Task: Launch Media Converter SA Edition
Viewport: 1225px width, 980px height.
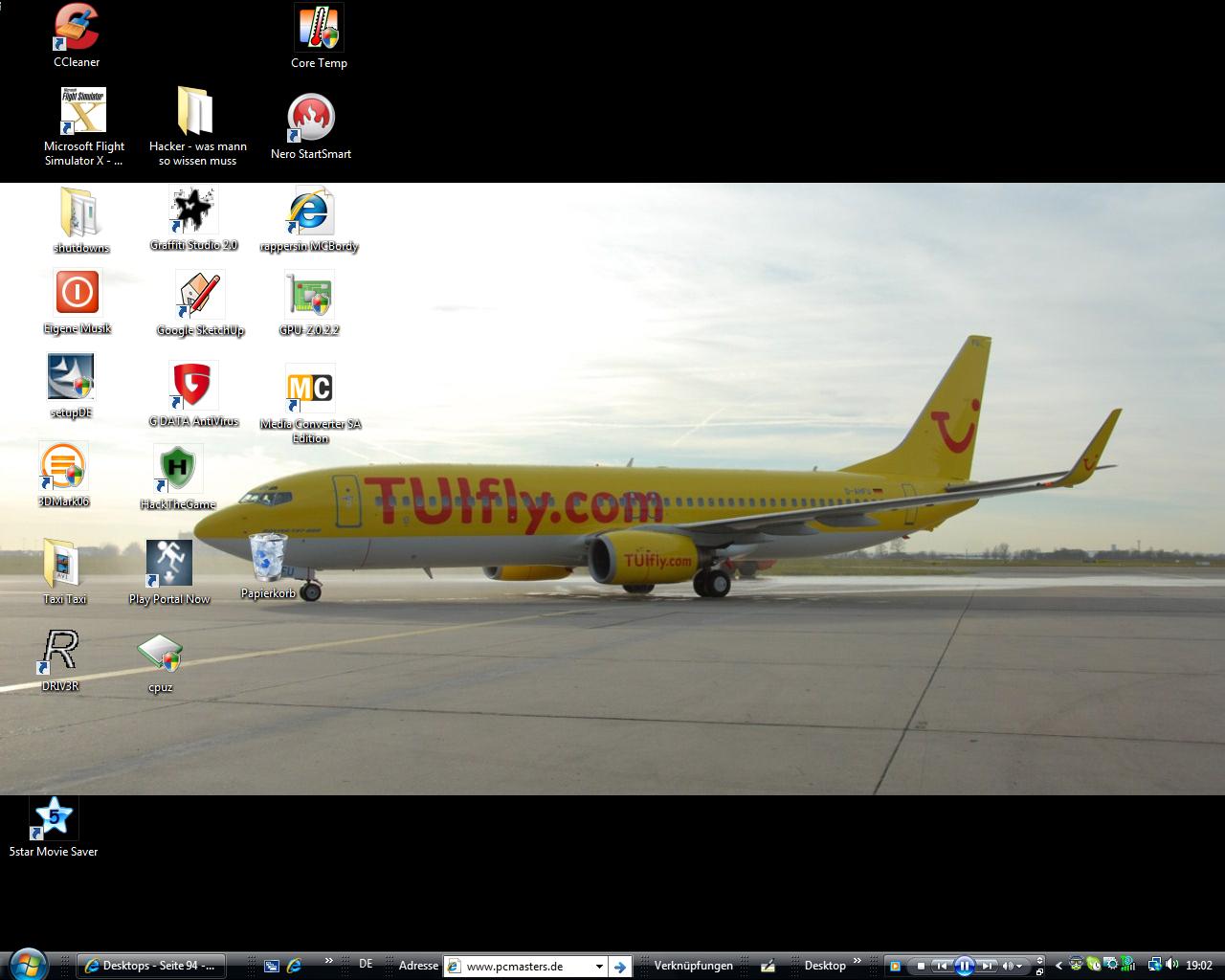Action: pos(310,403)
